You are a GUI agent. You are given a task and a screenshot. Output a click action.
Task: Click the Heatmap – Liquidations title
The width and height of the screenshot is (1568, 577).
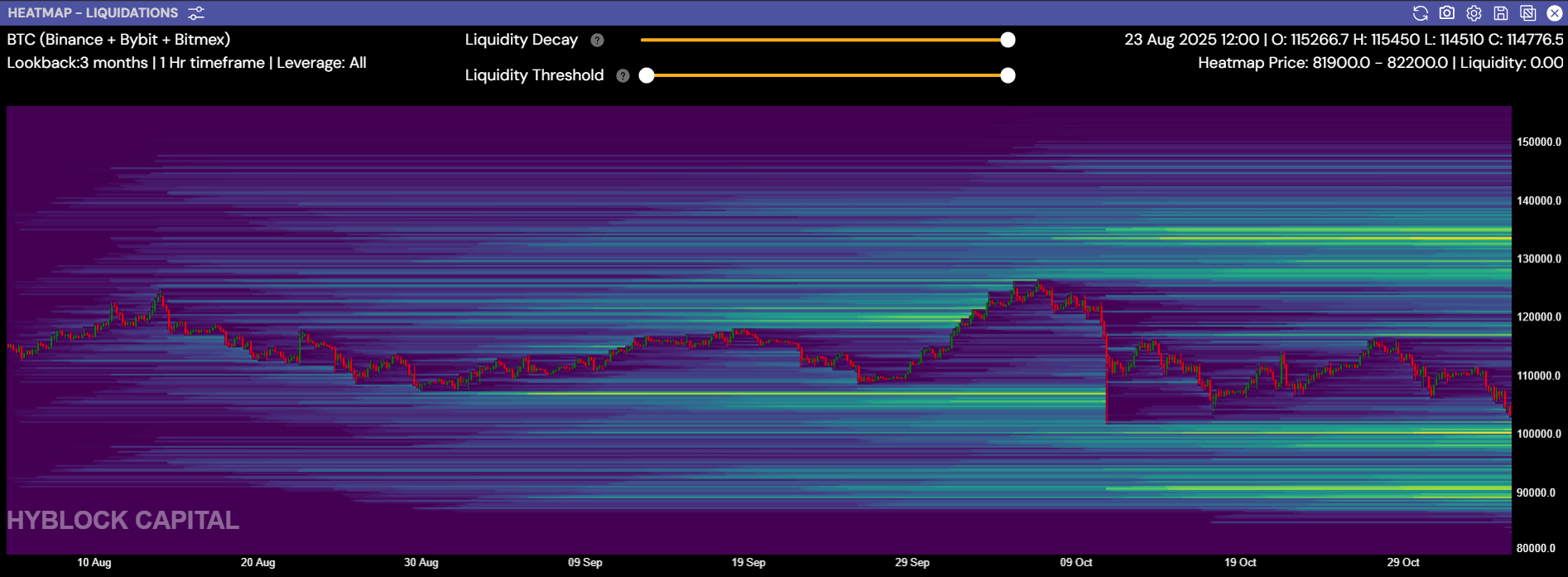(x=93, y=13)
